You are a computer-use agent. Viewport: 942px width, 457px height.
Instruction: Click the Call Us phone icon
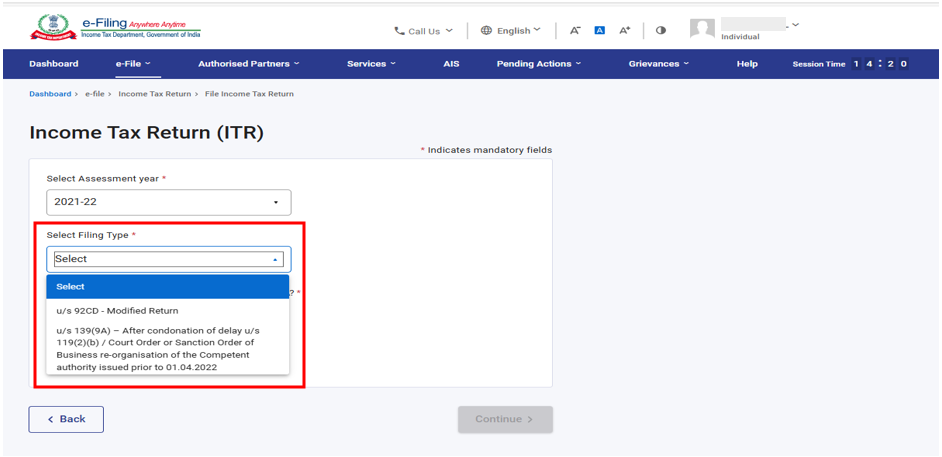(x=400, y=31)
